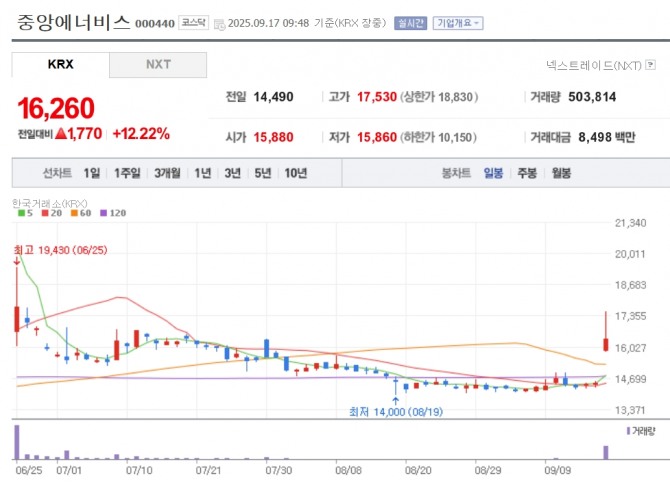Select the 3년 line chart period
The width and height of the screenshot is (670, 487).
232,173
